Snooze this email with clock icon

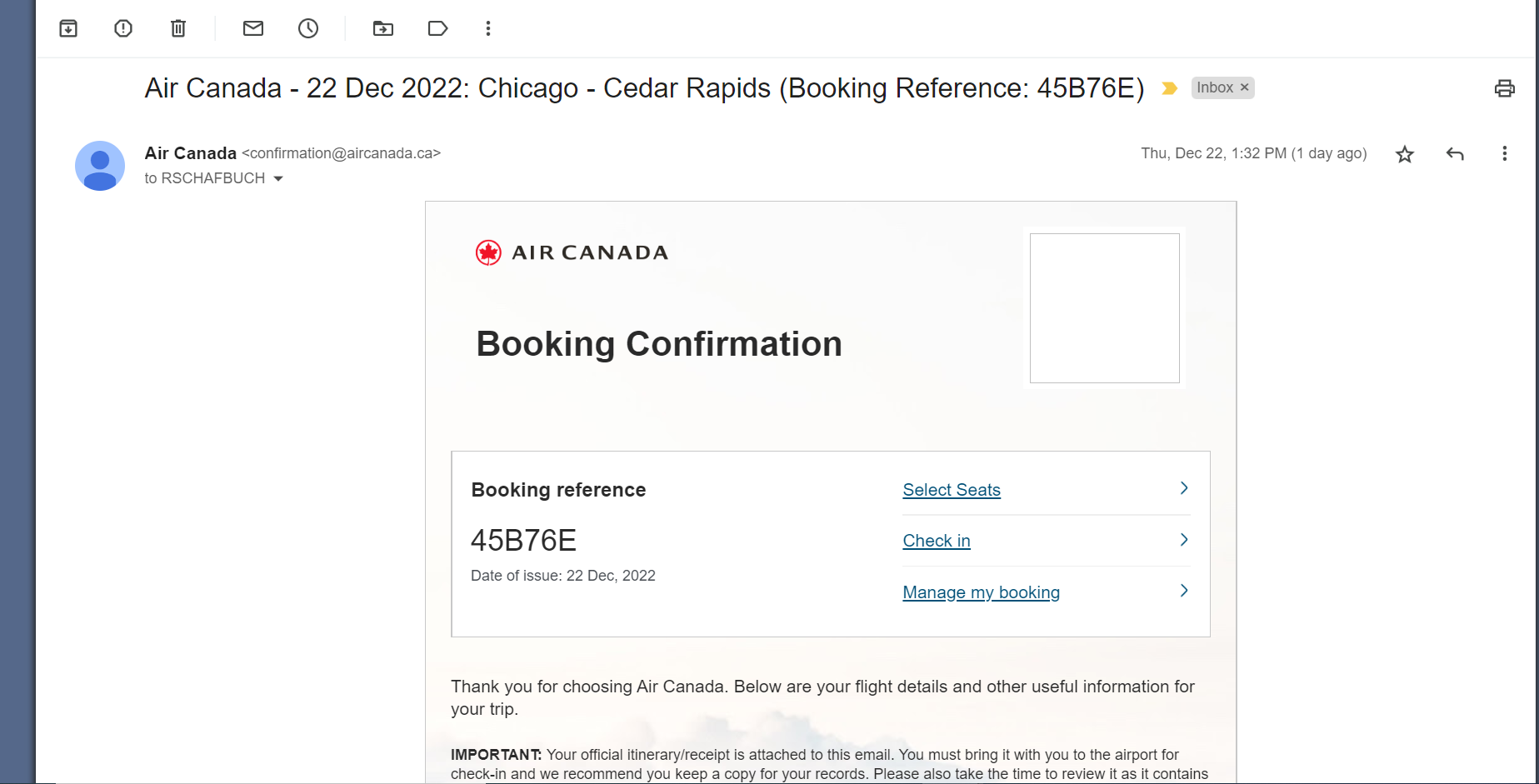[x=308, y=28]
